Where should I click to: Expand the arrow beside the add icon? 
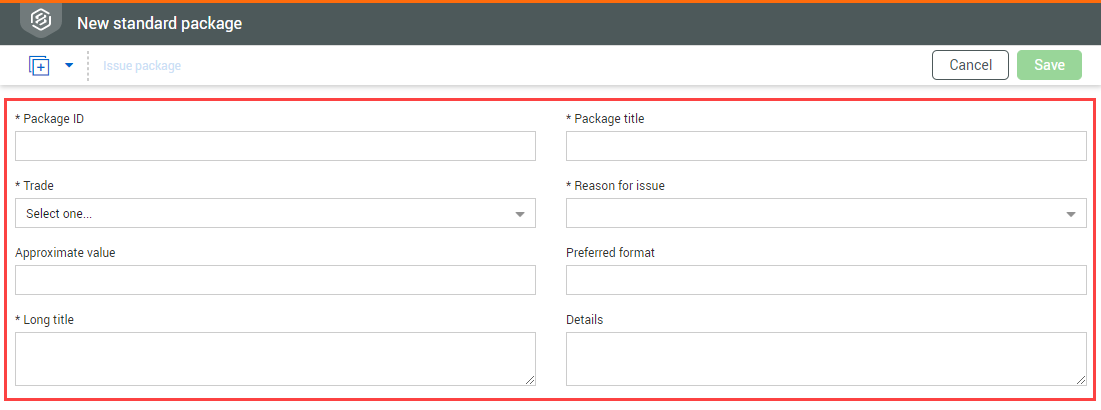[69, 66]
